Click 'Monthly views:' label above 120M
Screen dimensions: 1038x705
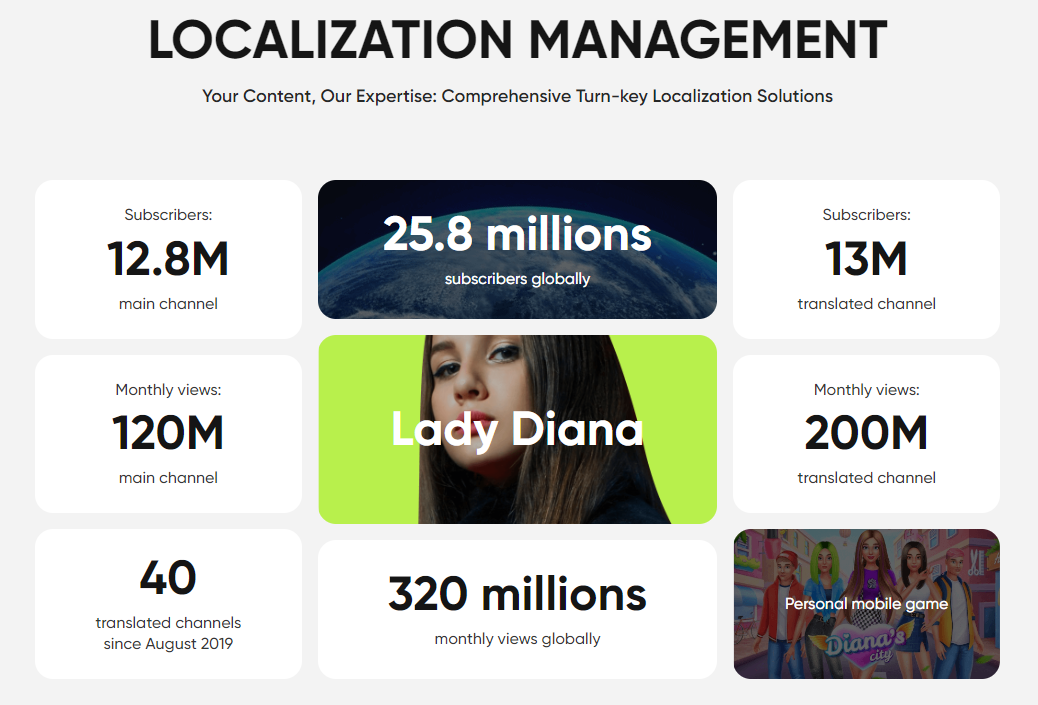(x=168, y=389)
